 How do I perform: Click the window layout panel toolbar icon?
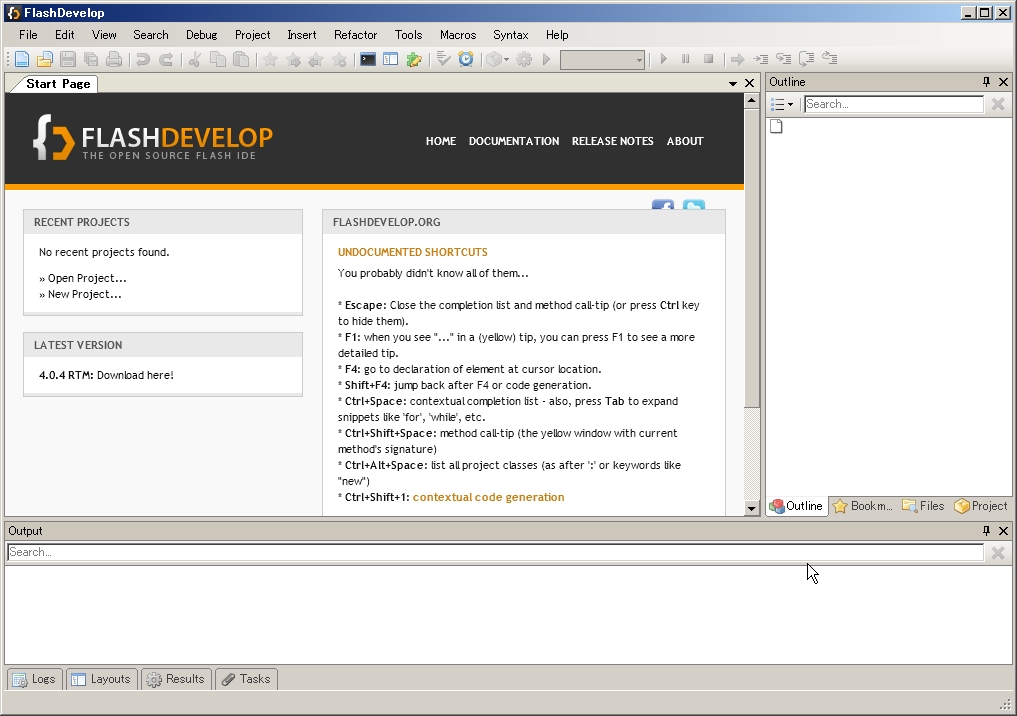[x=390, y=60]
